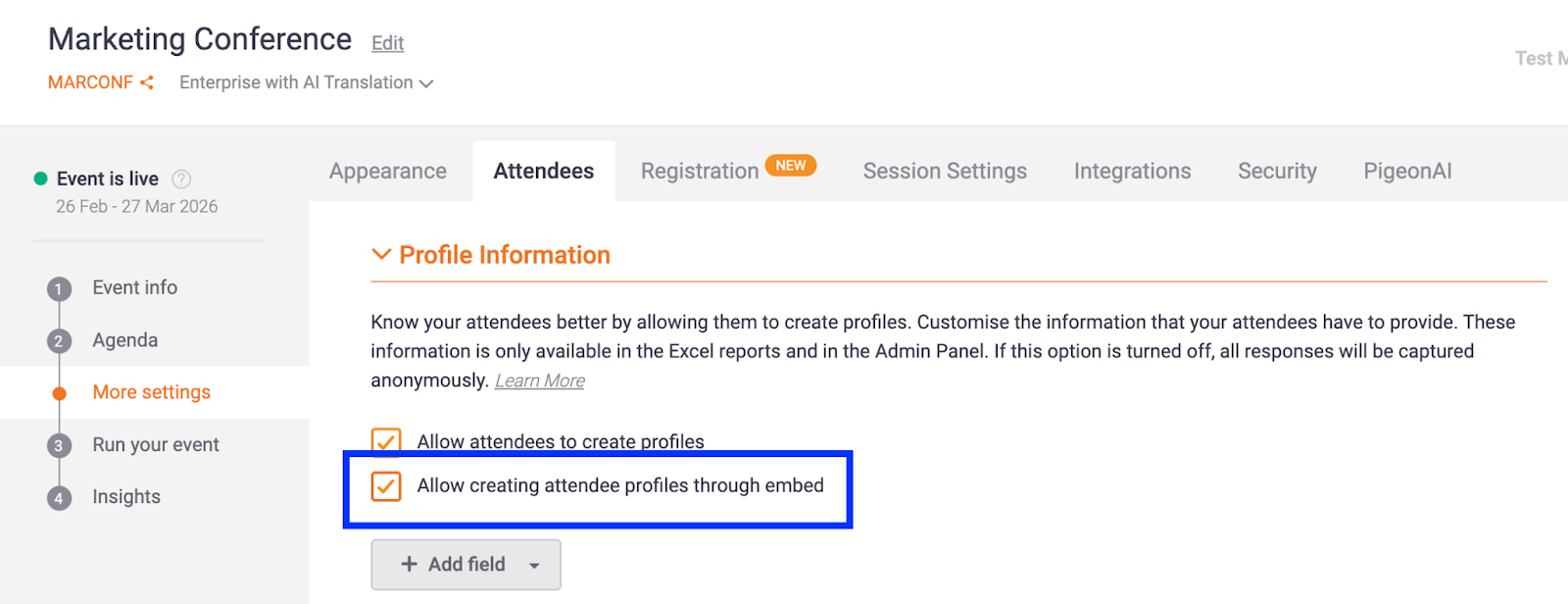This screenshot has height=604, width=1568.
Task: Select the Security tab
Action: click(x=1277, y=172)
